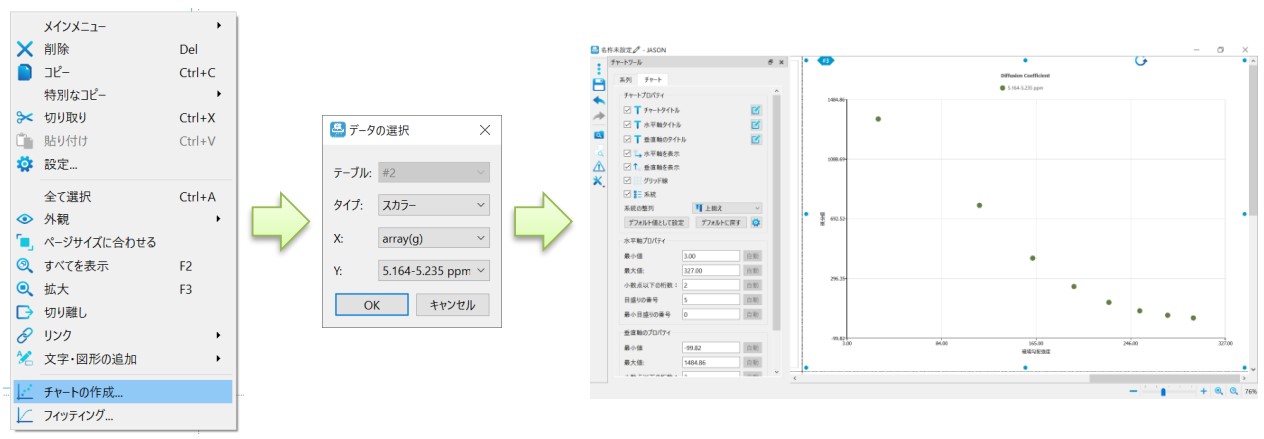The width and height of the screenshot is (1264, 439).
Task: Click the edit icon beside チャートタイトル
Action: pos(756,110)
